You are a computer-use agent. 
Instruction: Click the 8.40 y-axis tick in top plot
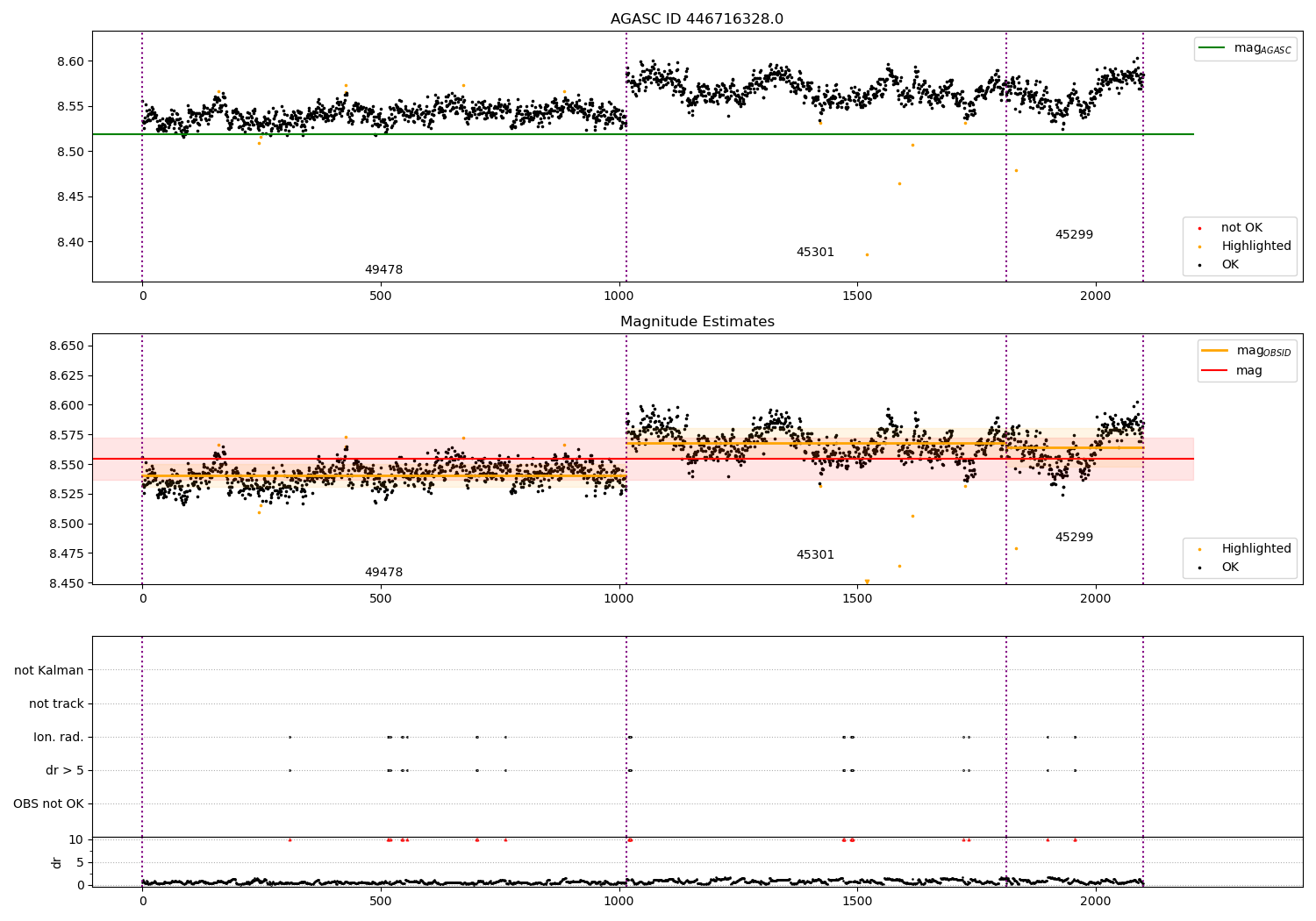tap(70, 243)
